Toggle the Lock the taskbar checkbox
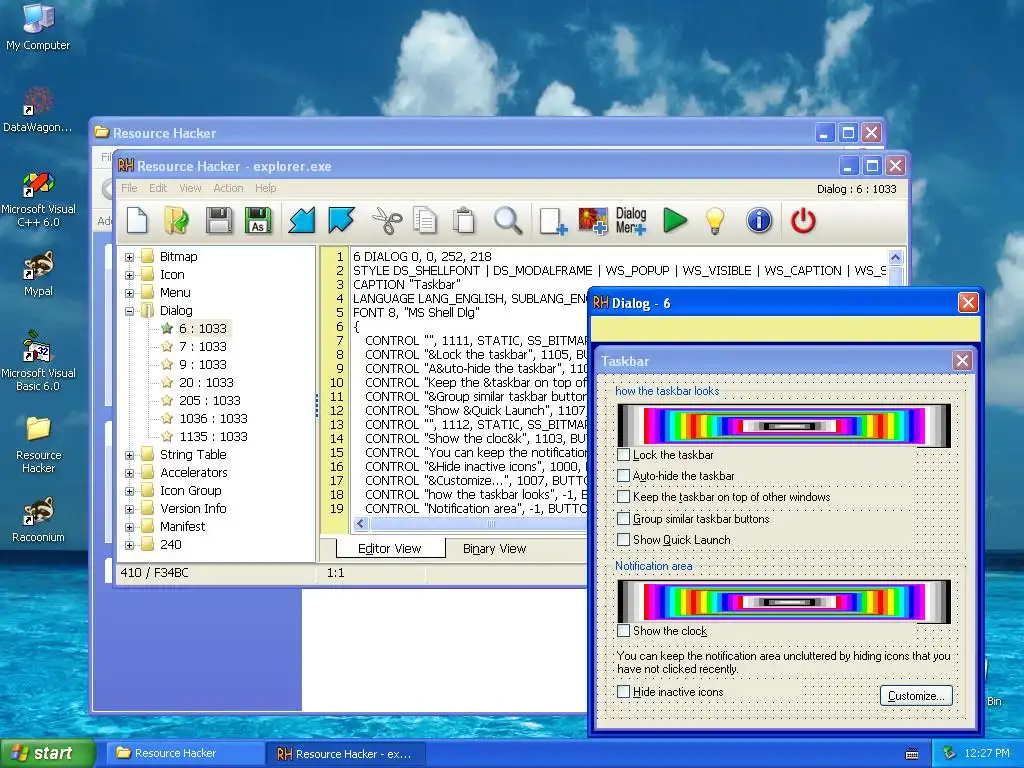1024x768 pixels. (624, 455)
